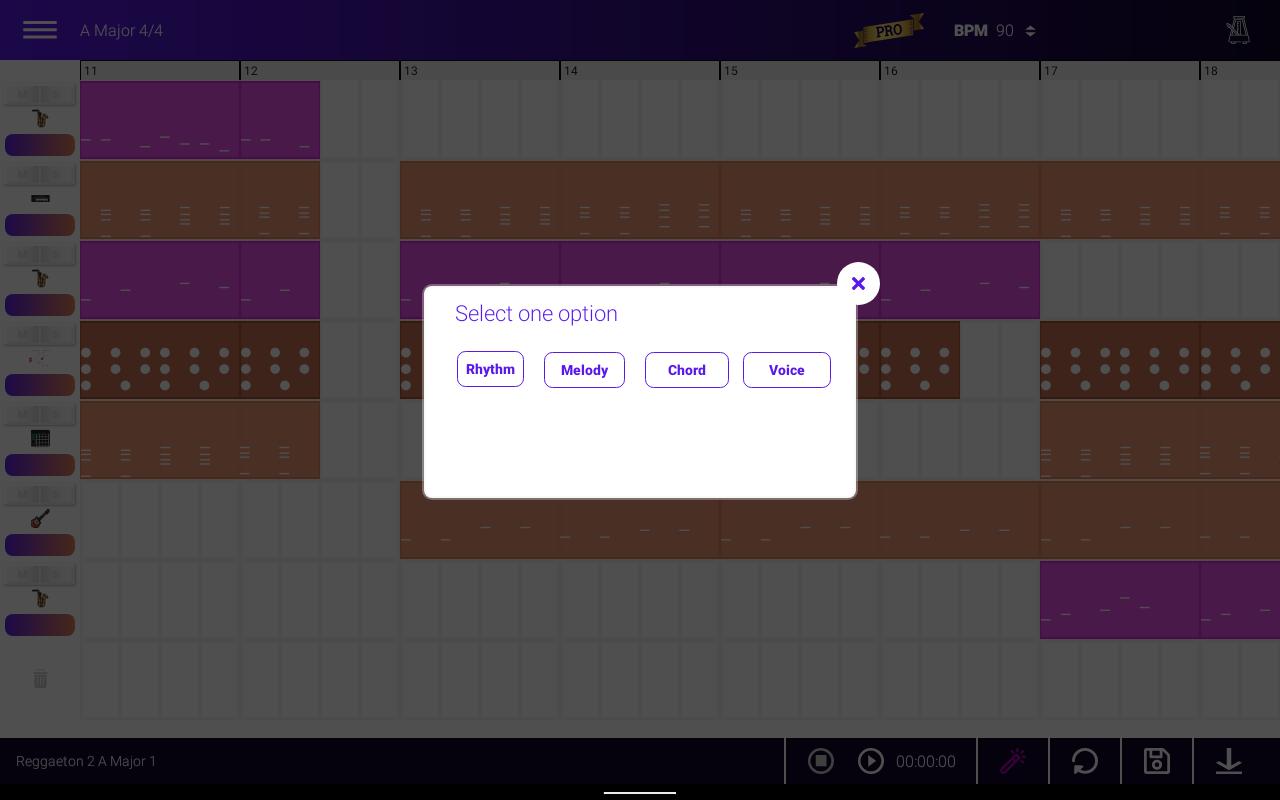Click the magic wand icon
Viewport: 1280px width, 800px height.
[1012, 761]
